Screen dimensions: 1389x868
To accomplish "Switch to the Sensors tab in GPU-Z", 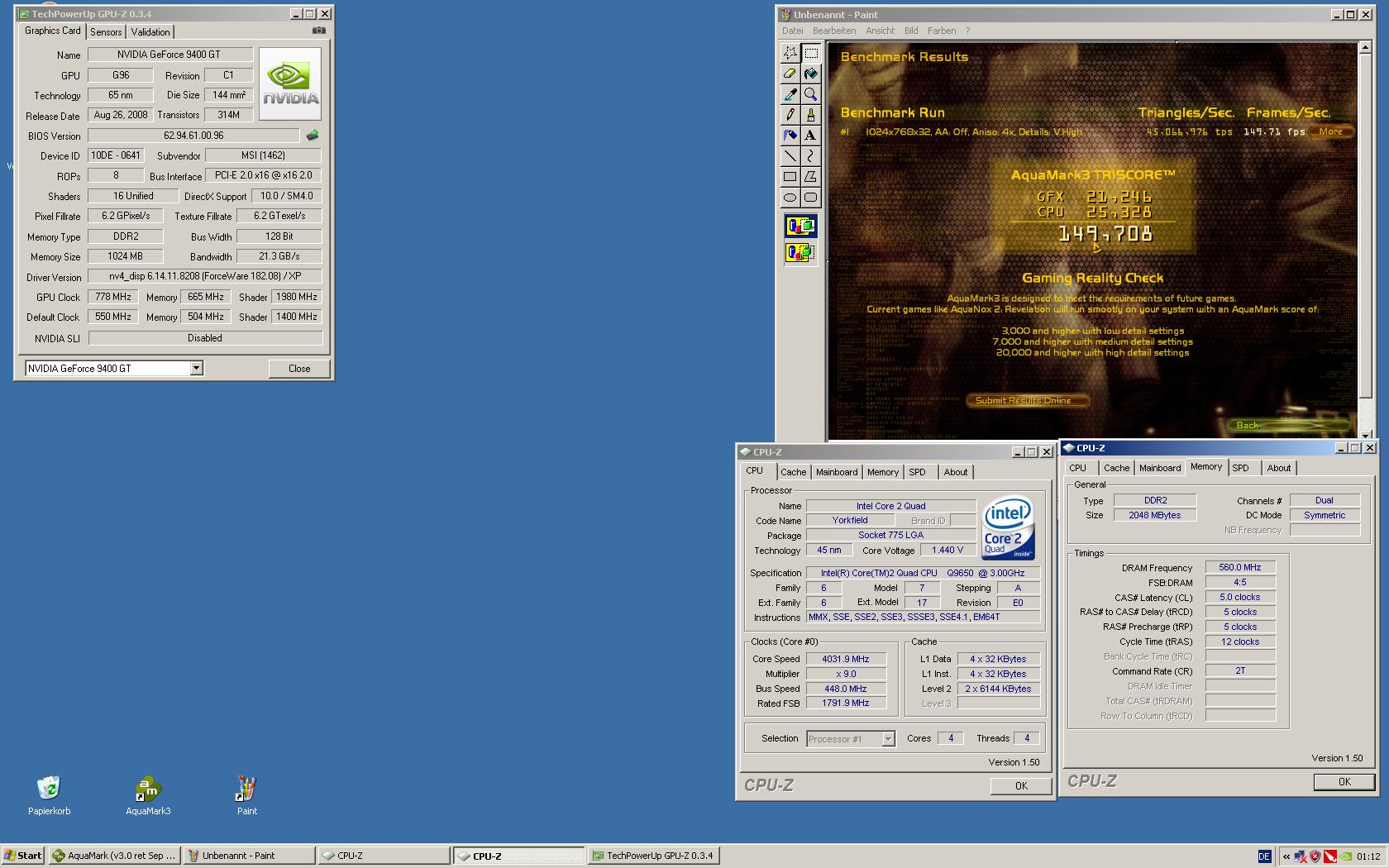I will click(x=106, y=32).
